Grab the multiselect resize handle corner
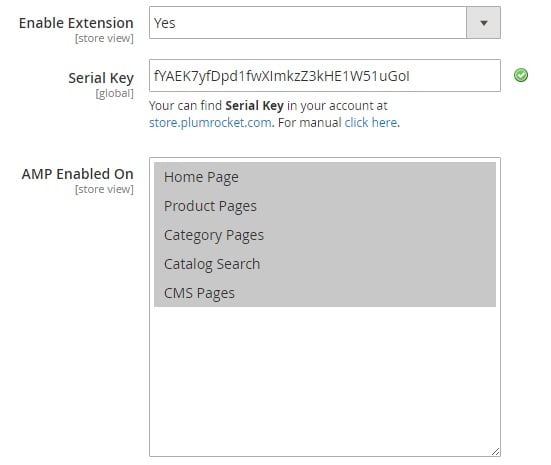This screenshot has height=465, width=551. 495,452
